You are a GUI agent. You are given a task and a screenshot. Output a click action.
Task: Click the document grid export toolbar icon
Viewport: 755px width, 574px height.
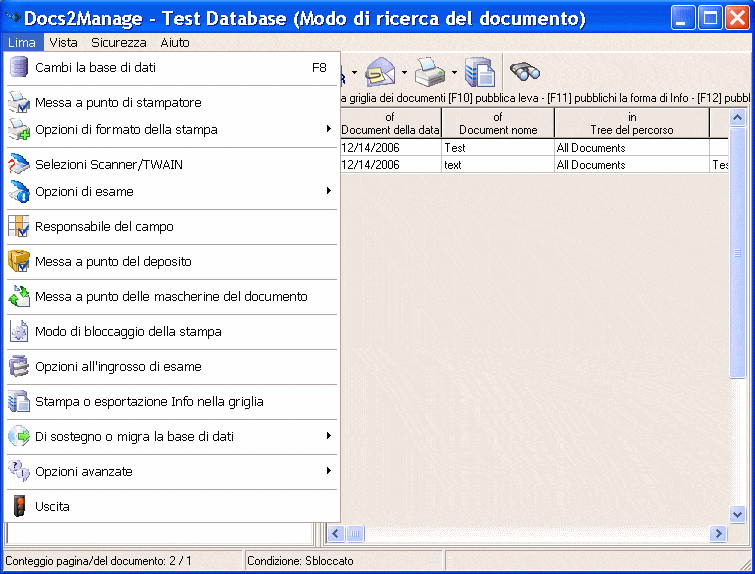pyautogui.click(x=480, y=73)
